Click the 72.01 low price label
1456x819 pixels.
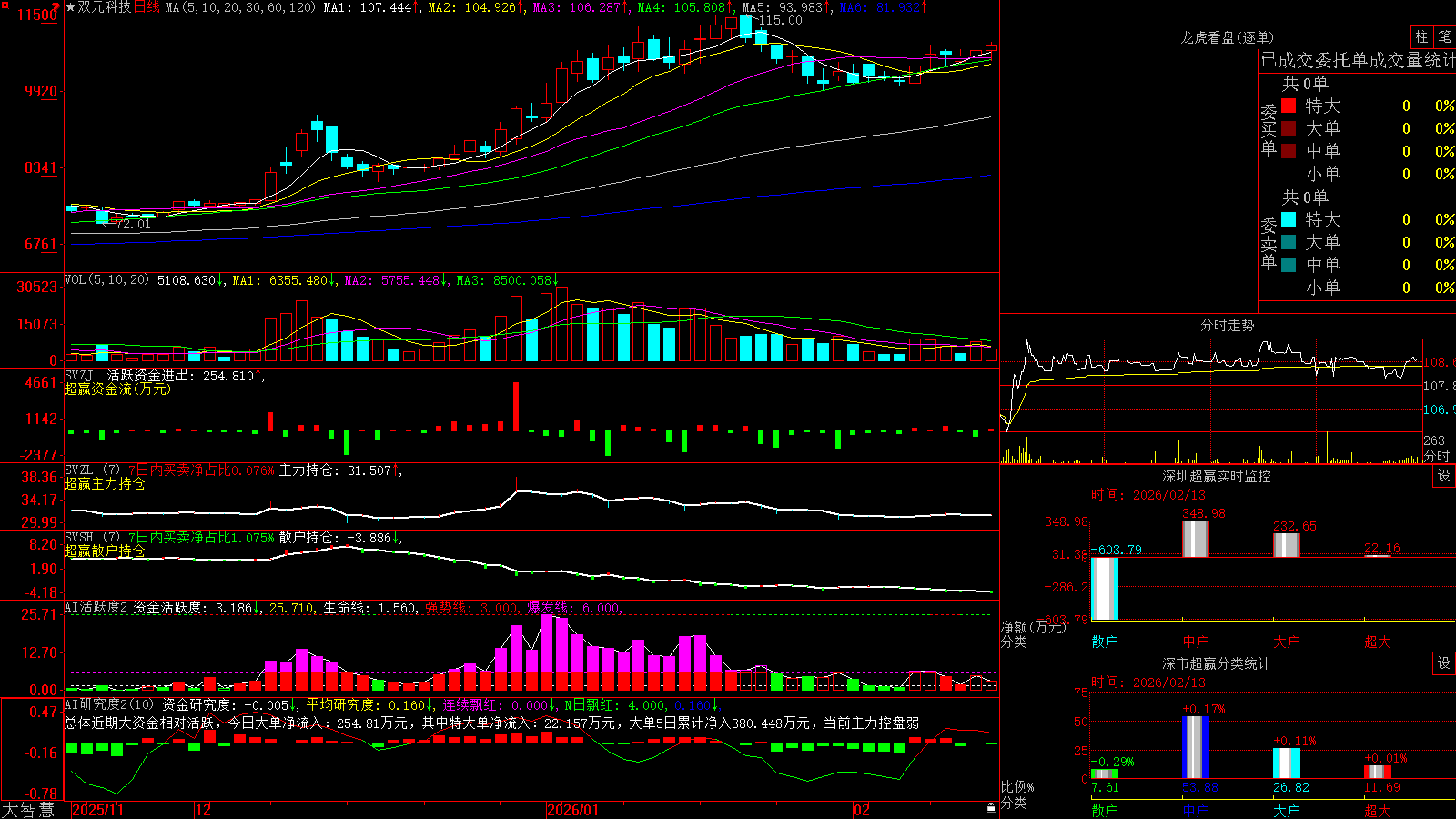pyautogui.click(x=133, y=224)
